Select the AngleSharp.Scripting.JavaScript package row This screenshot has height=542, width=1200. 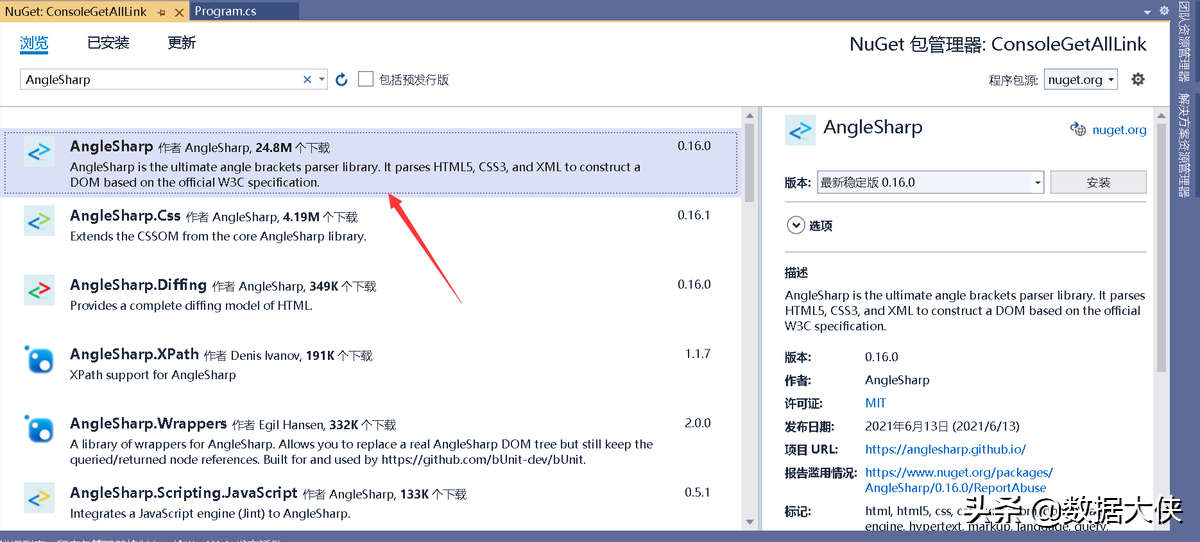point(372,503)
